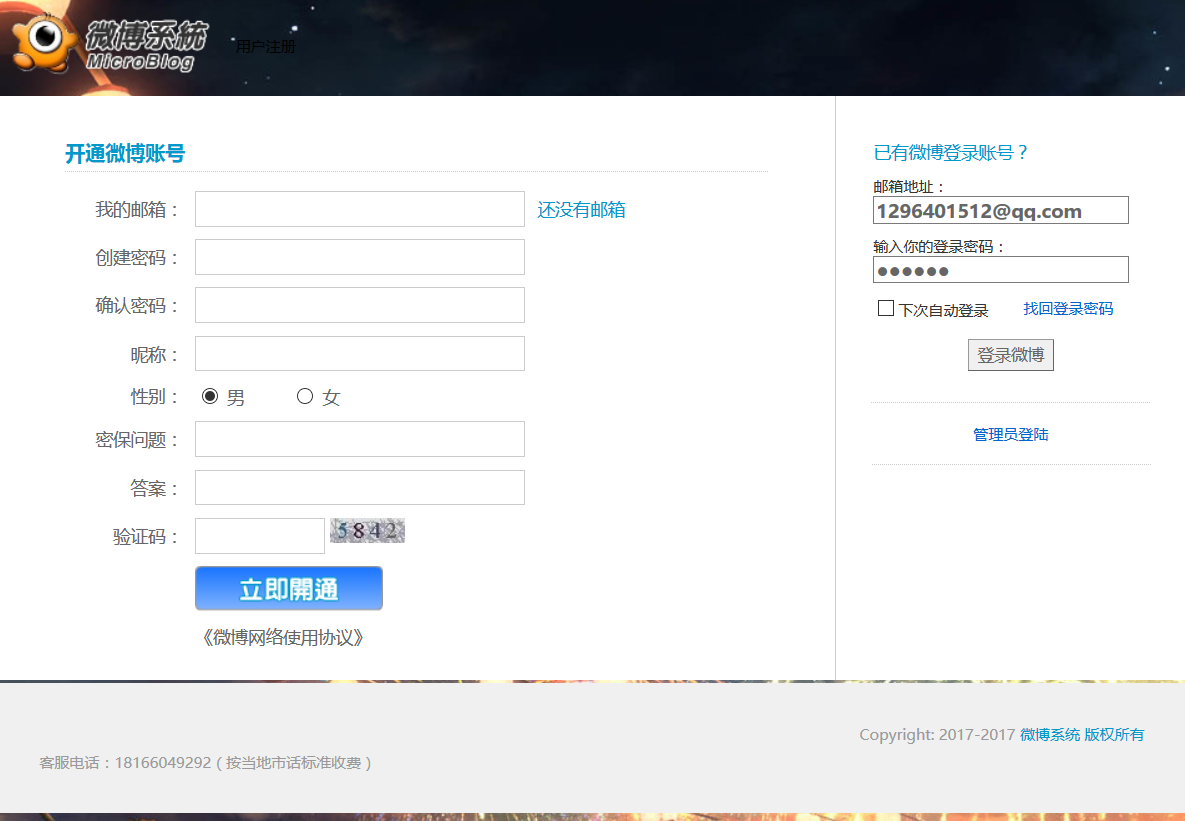
Task: Click the 登录微博 login button
Action: [x=1010, y=355]
